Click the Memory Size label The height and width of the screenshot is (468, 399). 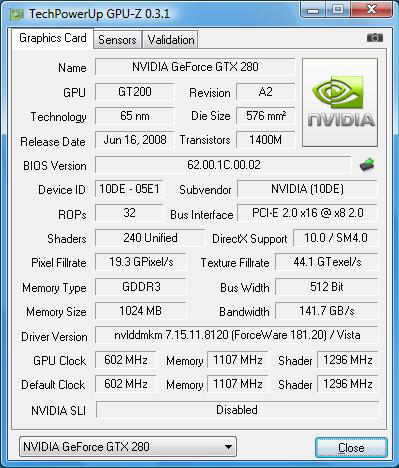[x=56, y=312]
